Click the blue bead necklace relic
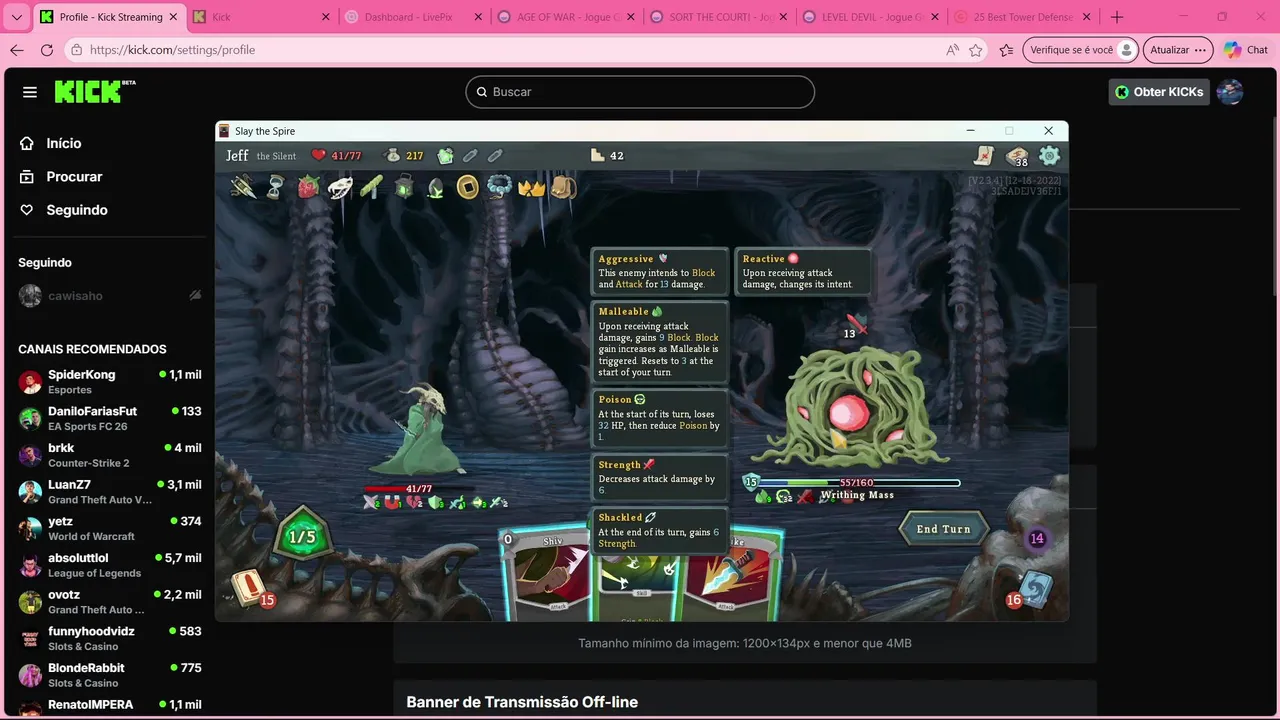 click(x=499, y=187)
